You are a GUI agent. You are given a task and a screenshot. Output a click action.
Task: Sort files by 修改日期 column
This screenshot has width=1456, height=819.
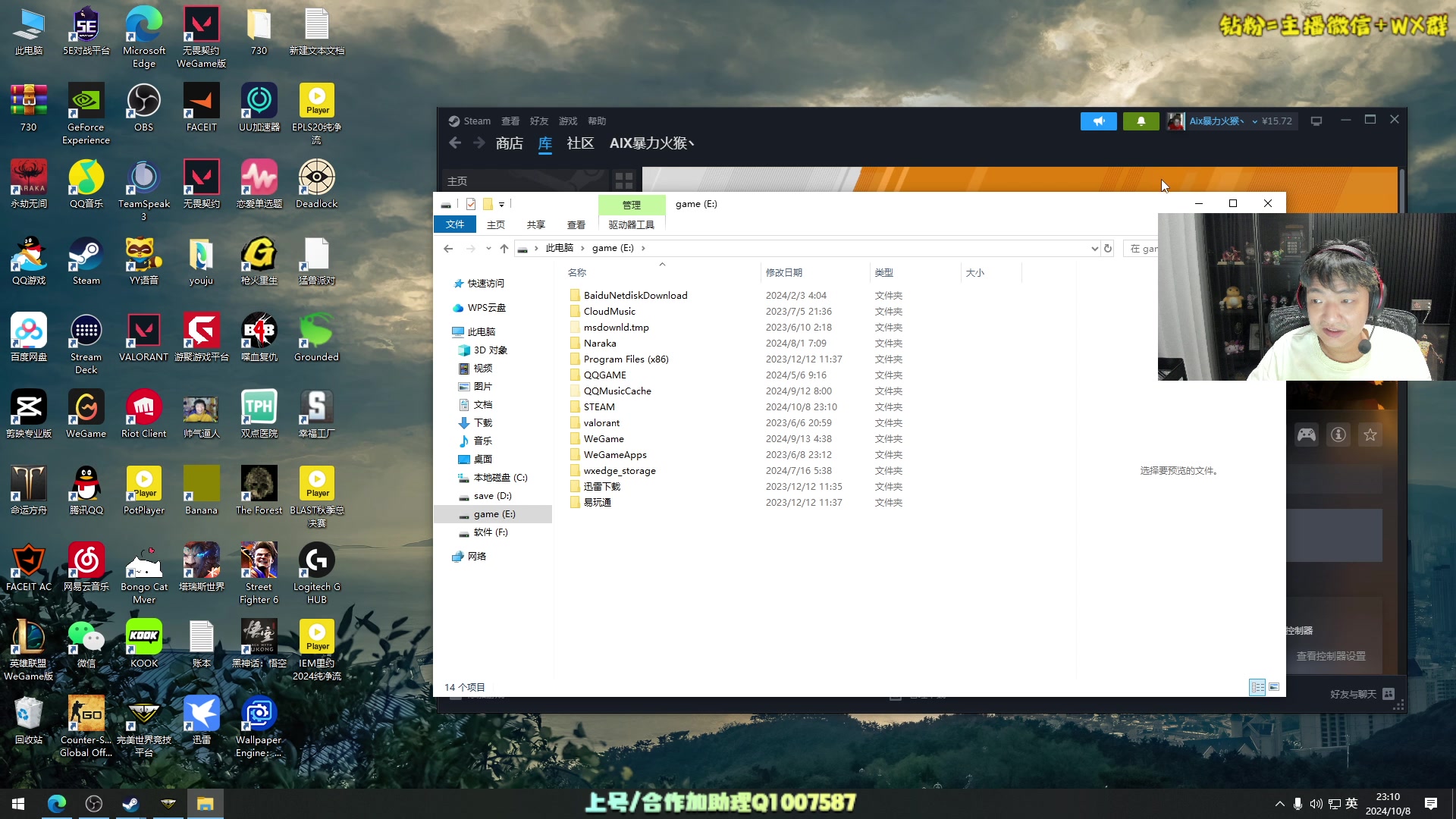pyautogui.click(x=784, y=273)
